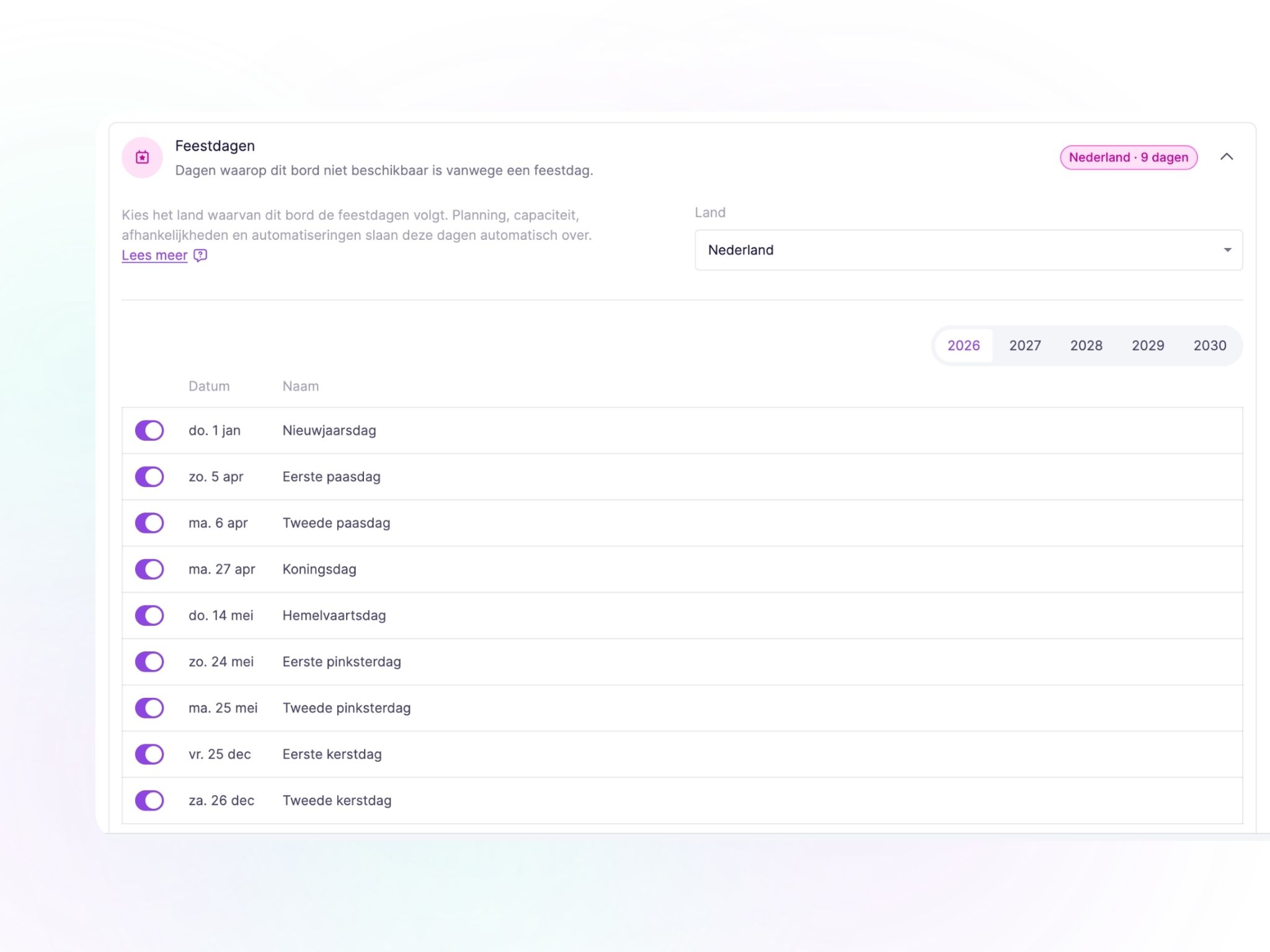1270x952 pixels.
Task: Turn off the Eerste paasdag toggle
Action: [x=149, y=477]
